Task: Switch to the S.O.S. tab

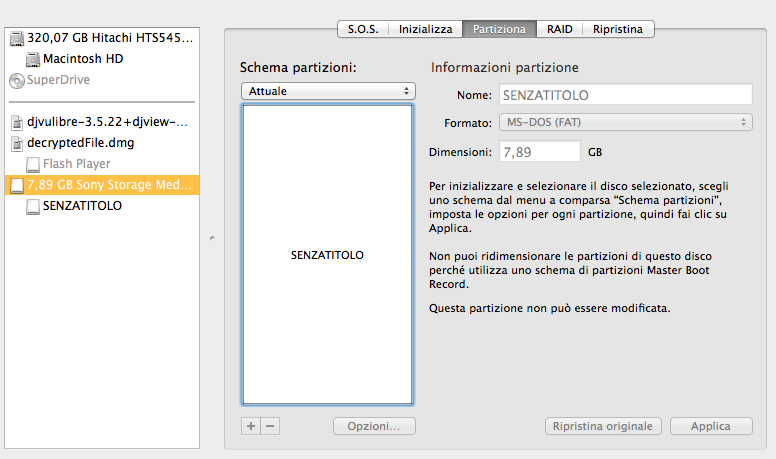Action: (x=362, y=29)
